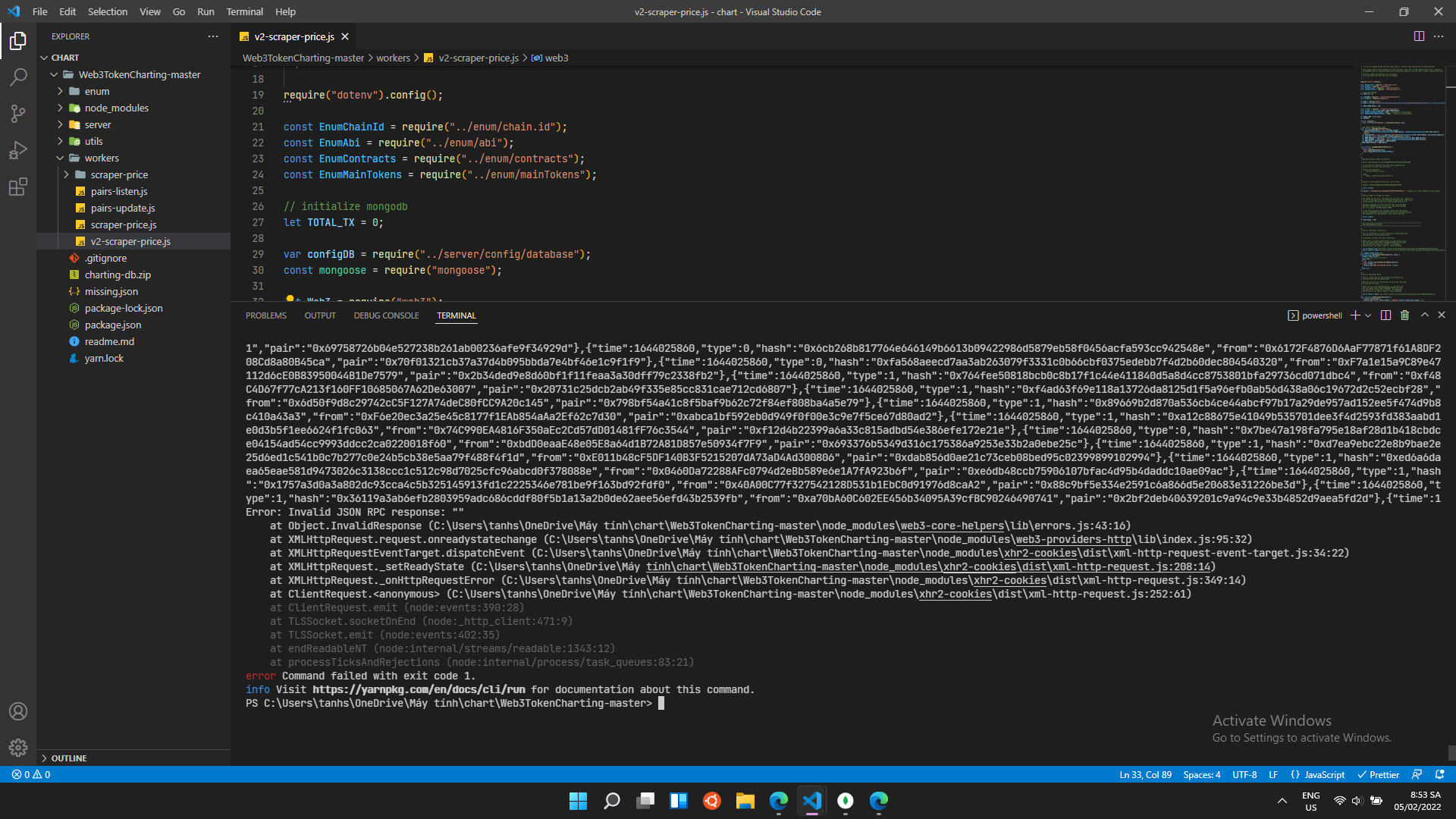Open File Explorer from the taskbar
This screenshot has width=1456, height=819.
(745, 801)
